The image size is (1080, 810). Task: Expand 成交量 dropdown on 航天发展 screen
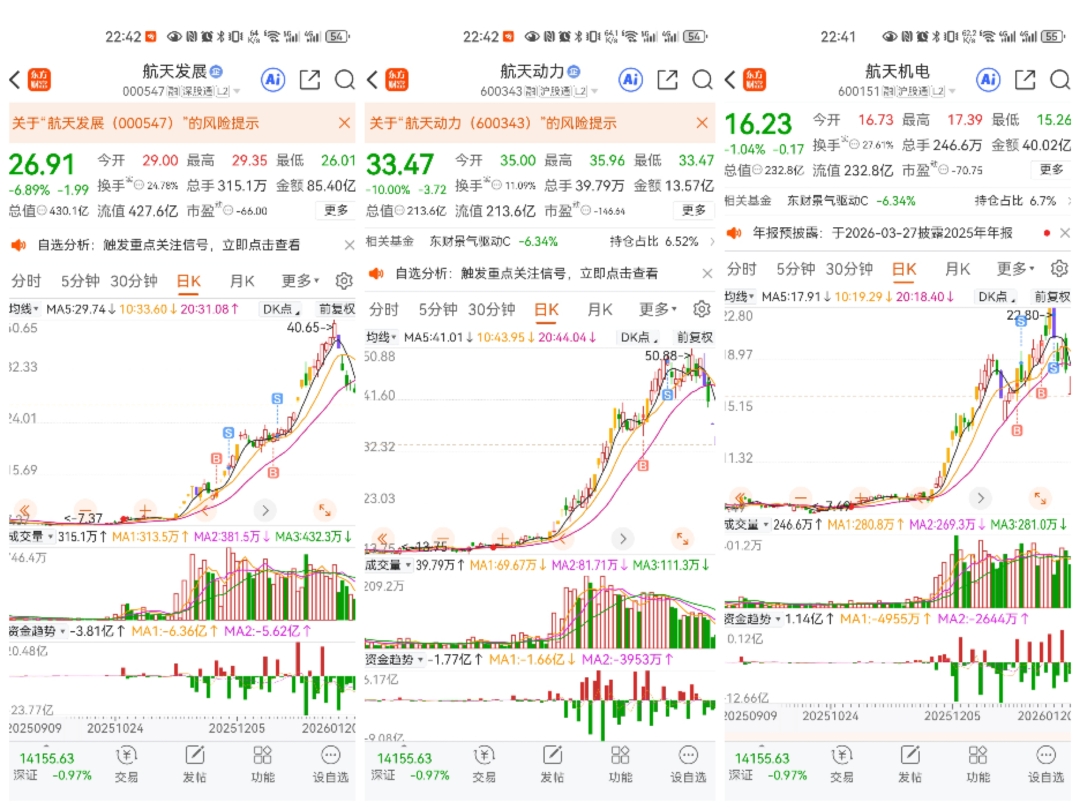pyautogui.click(x=31, y=536)
